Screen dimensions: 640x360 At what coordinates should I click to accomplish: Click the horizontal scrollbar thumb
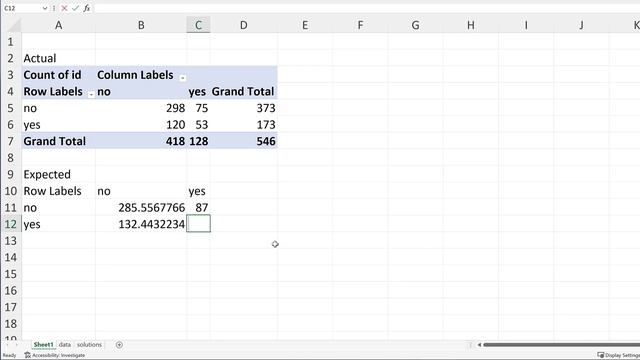pyautogui.click(x=561, y=345)
